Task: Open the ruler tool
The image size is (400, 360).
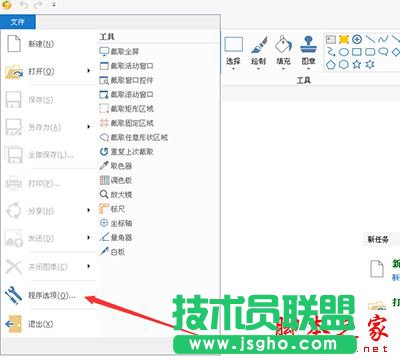Action: coord(112,209)
